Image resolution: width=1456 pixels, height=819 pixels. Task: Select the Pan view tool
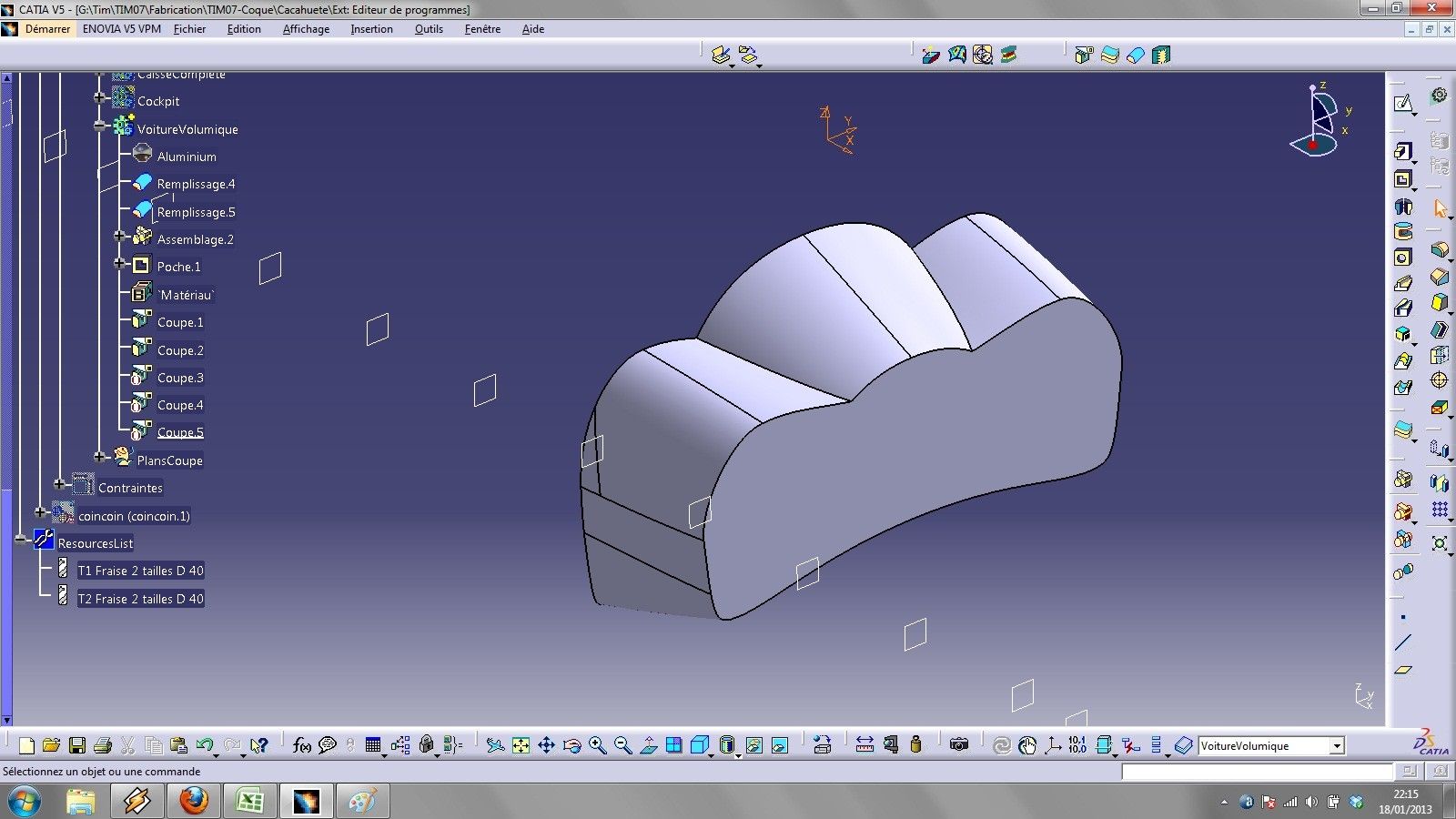546,746
